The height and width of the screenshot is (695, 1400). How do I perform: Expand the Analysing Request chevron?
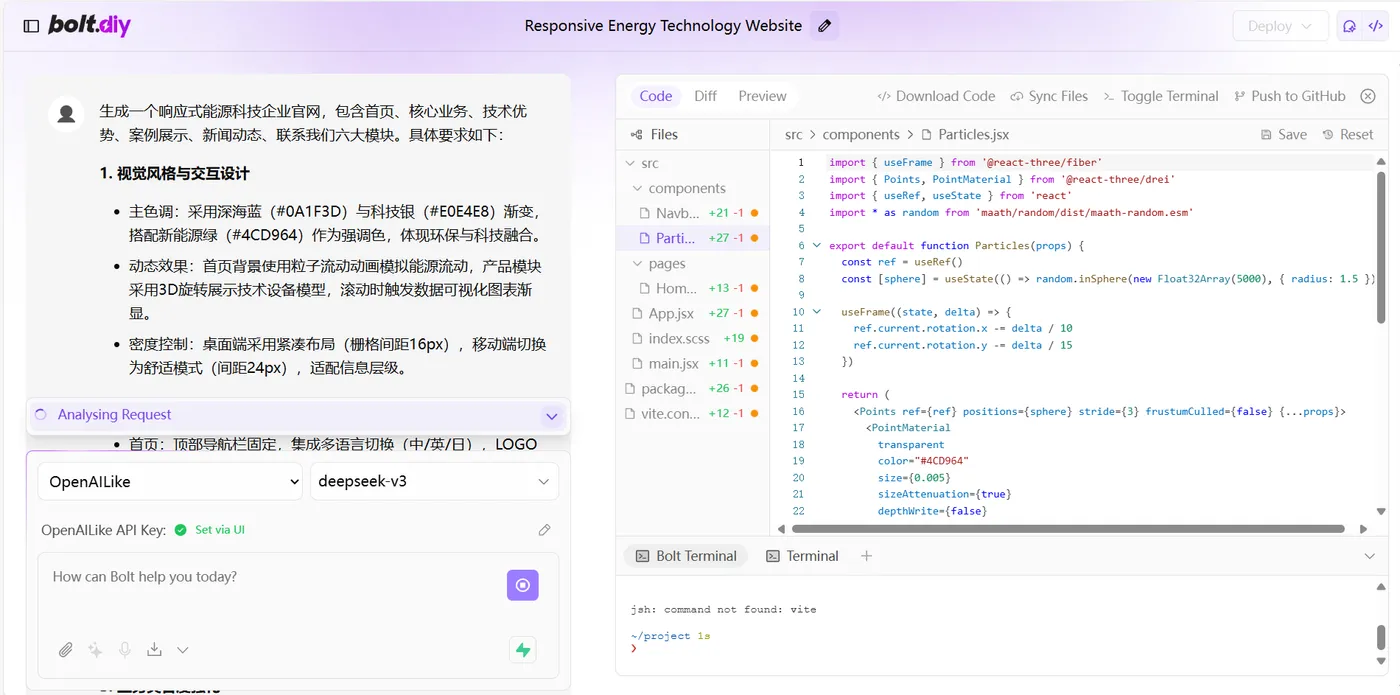click(551, 415)
